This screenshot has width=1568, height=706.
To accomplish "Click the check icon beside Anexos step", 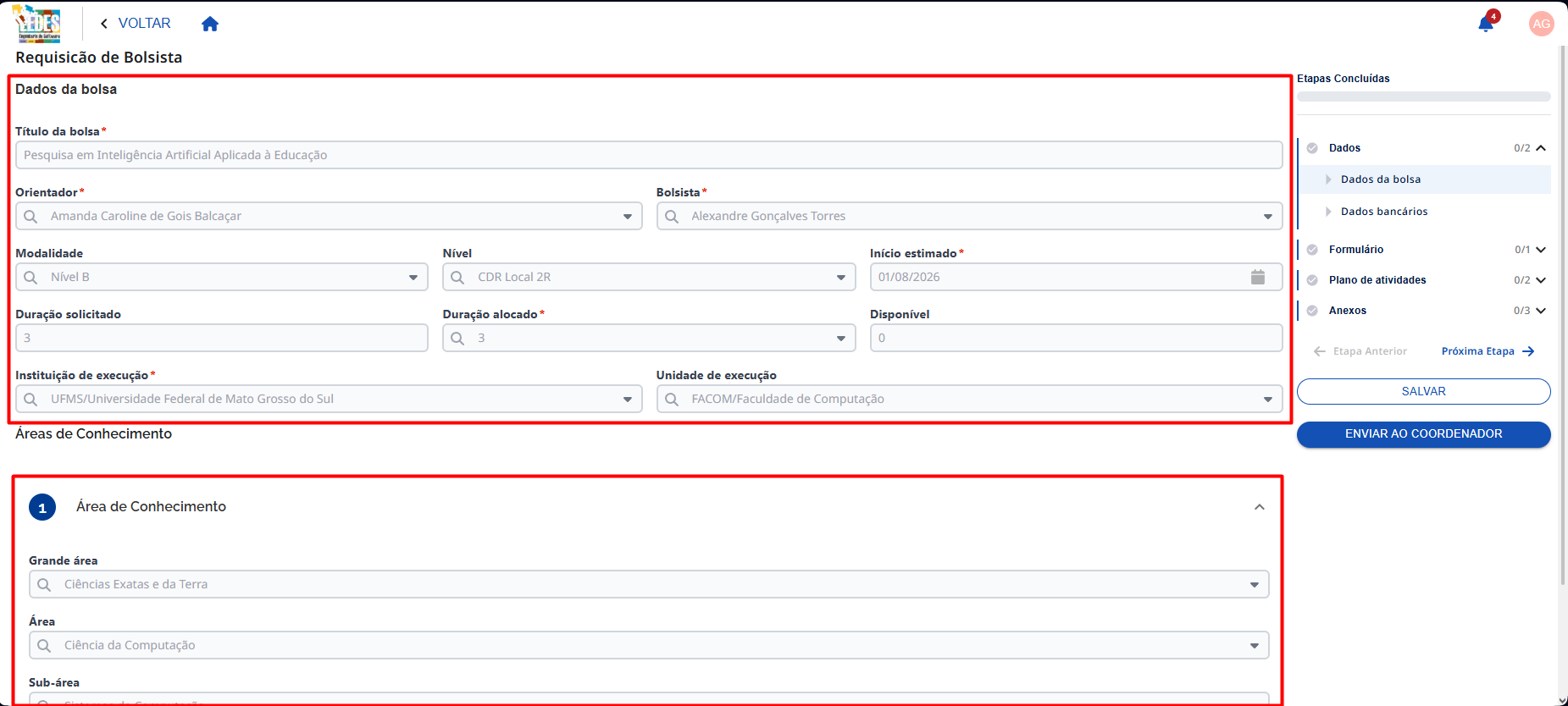I will point(1312,311).
